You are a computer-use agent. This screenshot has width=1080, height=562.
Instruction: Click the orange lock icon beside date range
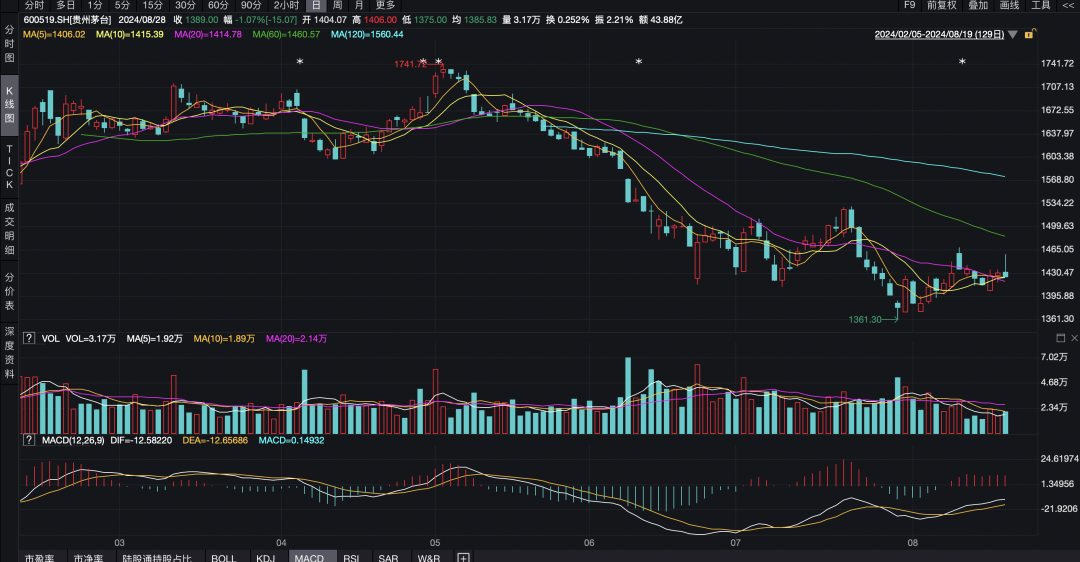tap(1028, 35)
